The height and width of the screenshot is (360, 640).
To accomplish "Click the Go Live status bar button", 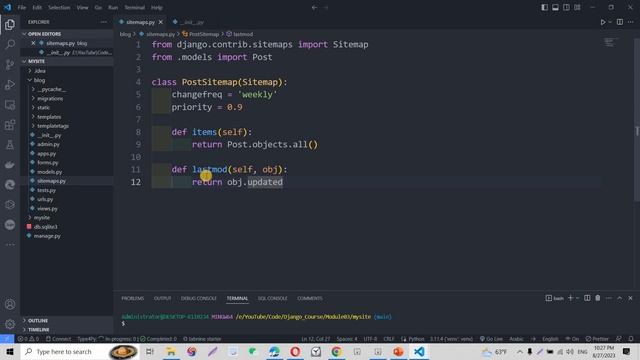I will [x=491, y=339].
